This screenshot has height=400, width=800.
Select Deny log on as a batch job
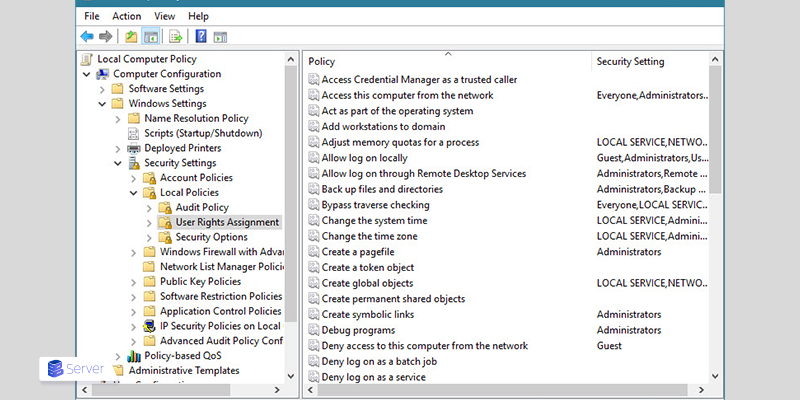pyautogui.click(x=379, y=362)
